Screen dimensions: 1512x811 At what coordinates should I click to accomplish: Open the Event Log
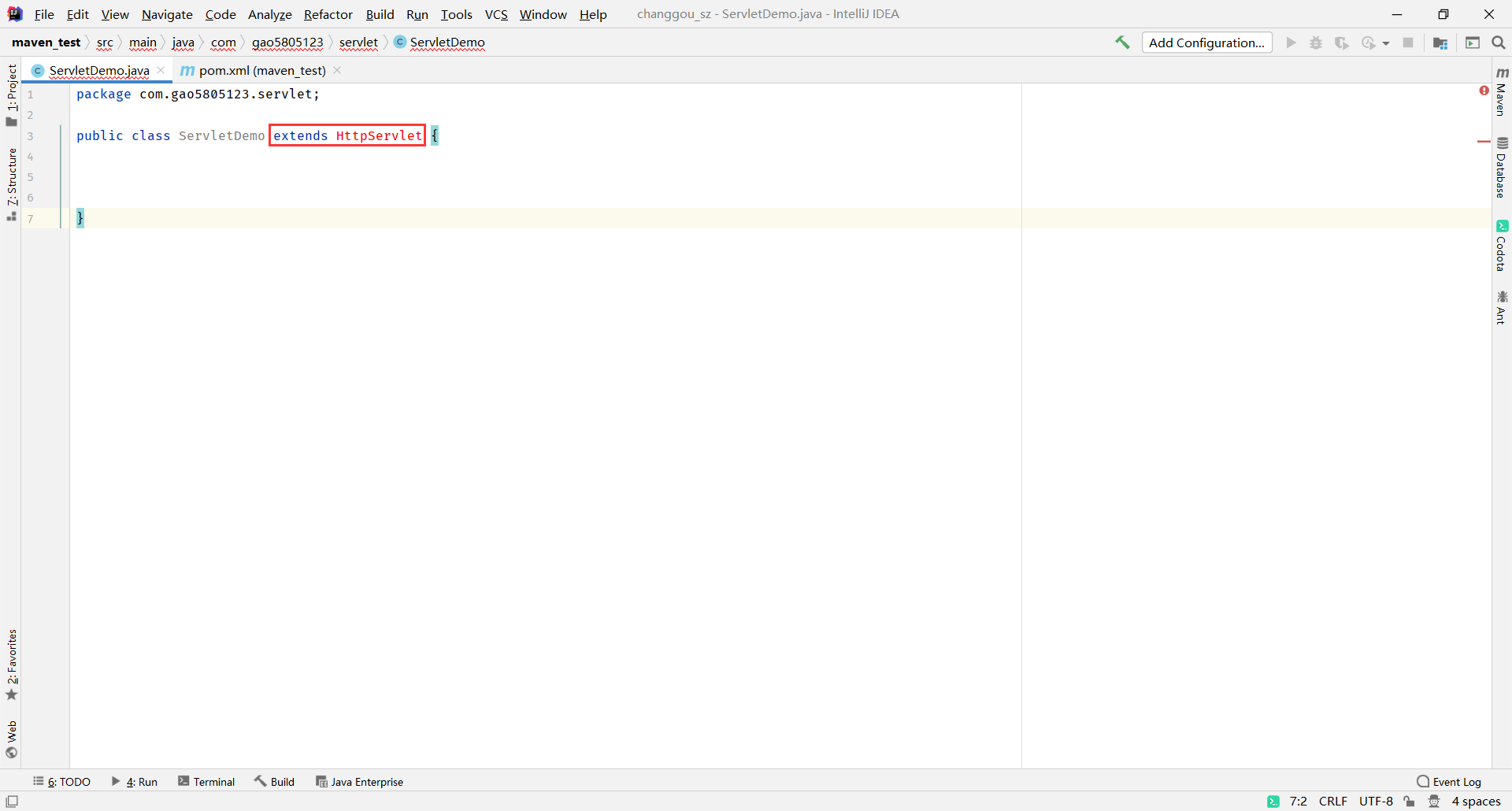1457,781
